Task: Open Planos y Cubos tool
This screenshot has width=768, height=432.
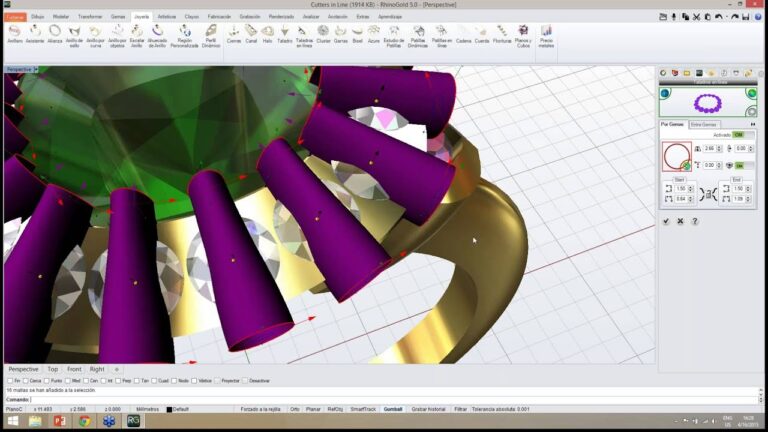Action: (523, 37)
